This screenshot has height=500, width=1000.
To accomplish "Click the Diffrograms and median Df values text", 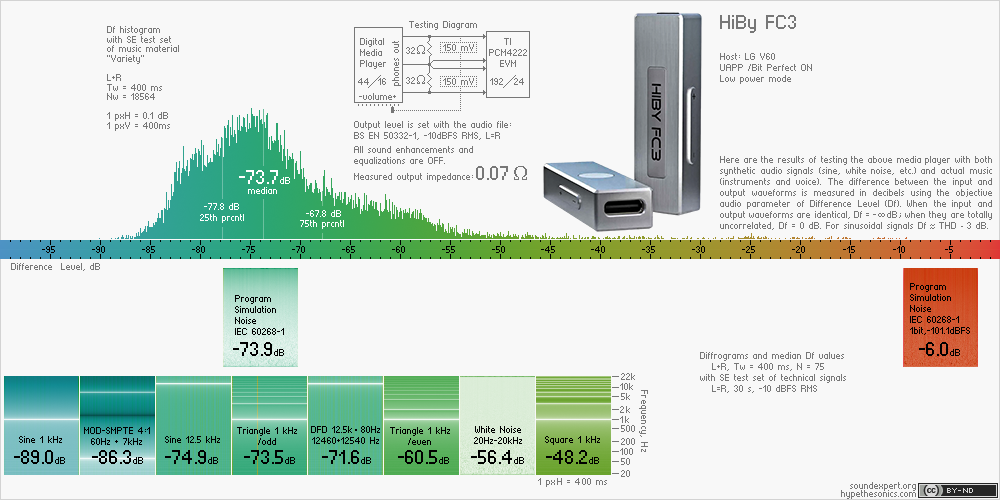I will [x=772, y=355].
